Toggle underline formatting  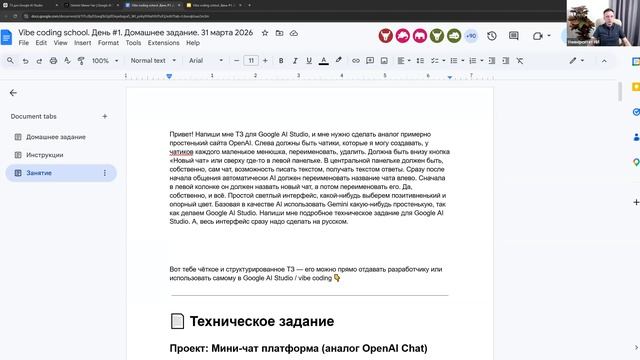pyautogui.click(x=309, y=60)
